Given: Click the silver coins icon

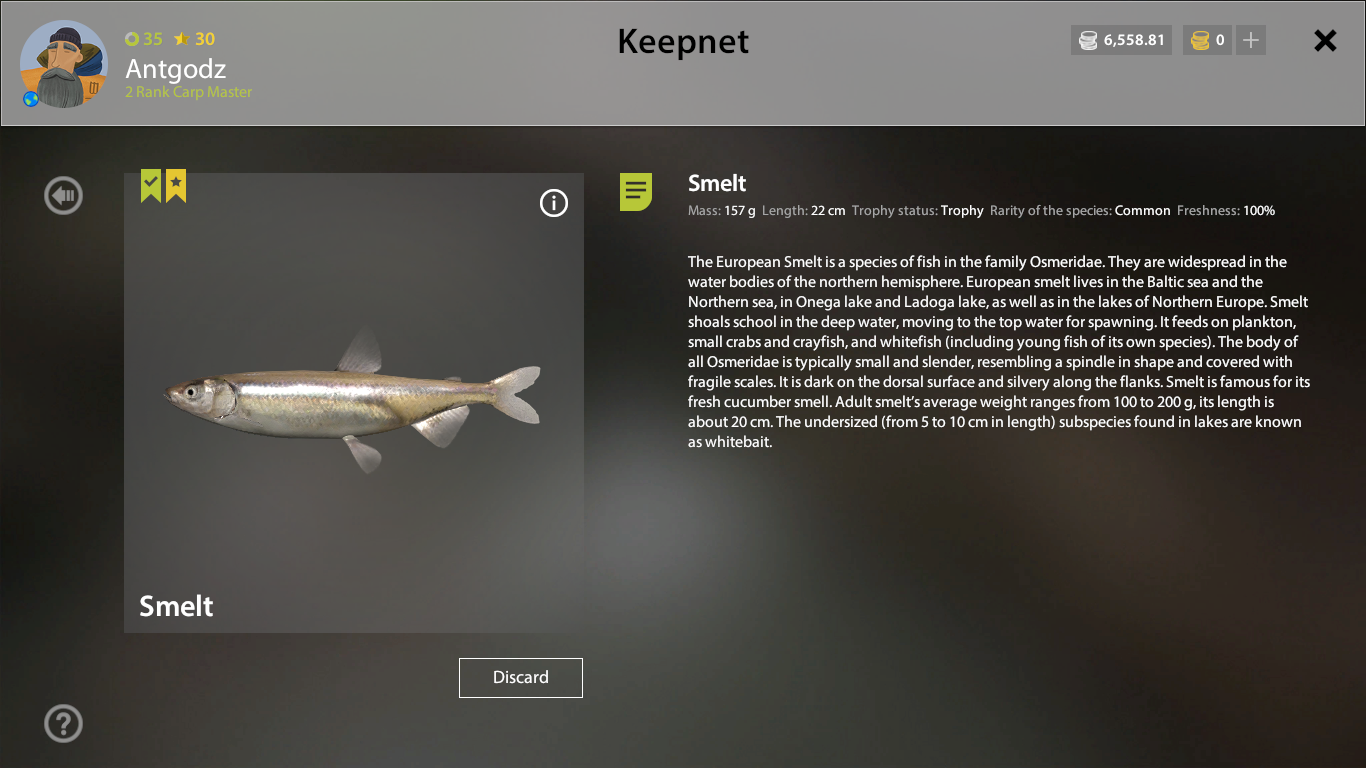Looking at the screenshot, I should pyautogui.click(x=1088, y=41).
